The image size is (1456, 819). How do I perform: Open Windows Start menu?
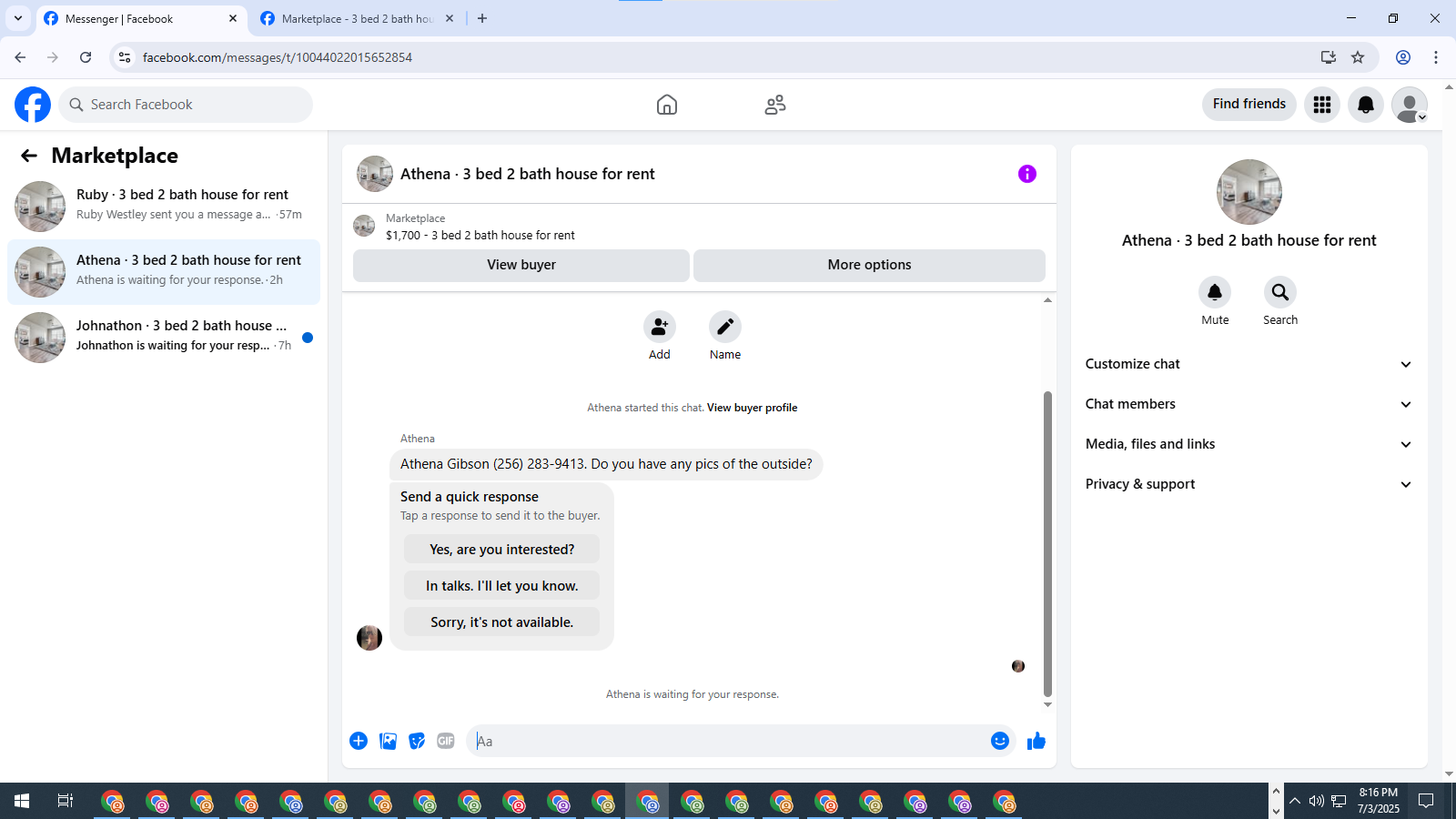pyautogui.click(x=22, y=801)
